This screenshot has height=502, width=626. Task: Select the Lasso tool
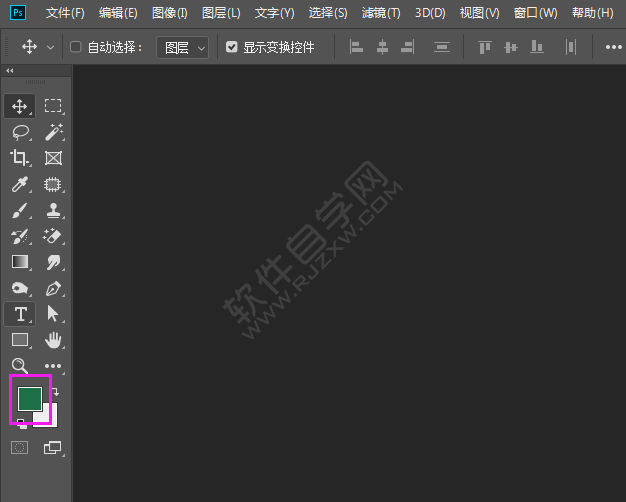click(20, 133)
